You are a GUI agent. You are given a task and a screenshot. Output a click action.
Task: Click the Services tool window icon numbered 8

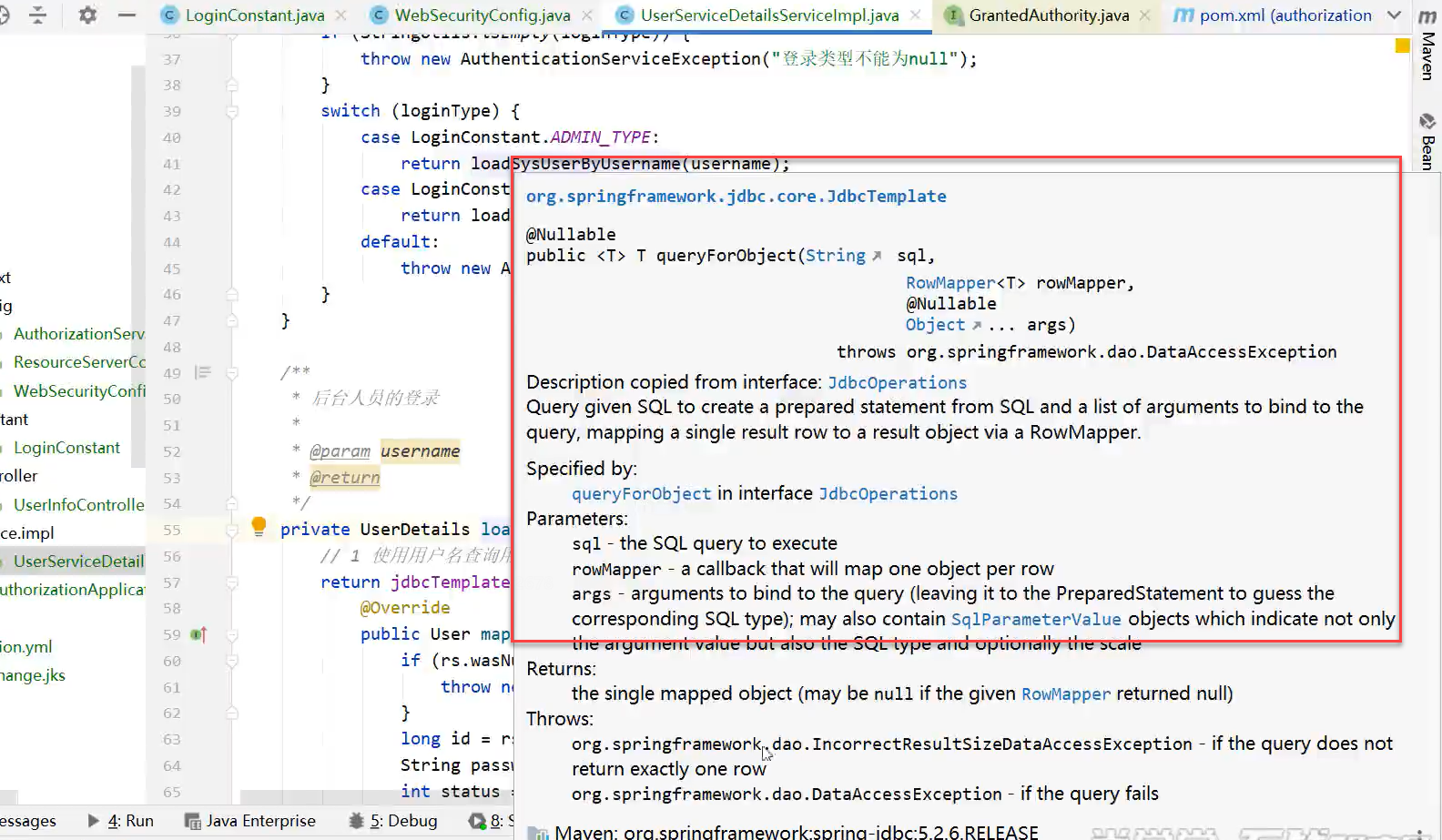tap(477, 821)
